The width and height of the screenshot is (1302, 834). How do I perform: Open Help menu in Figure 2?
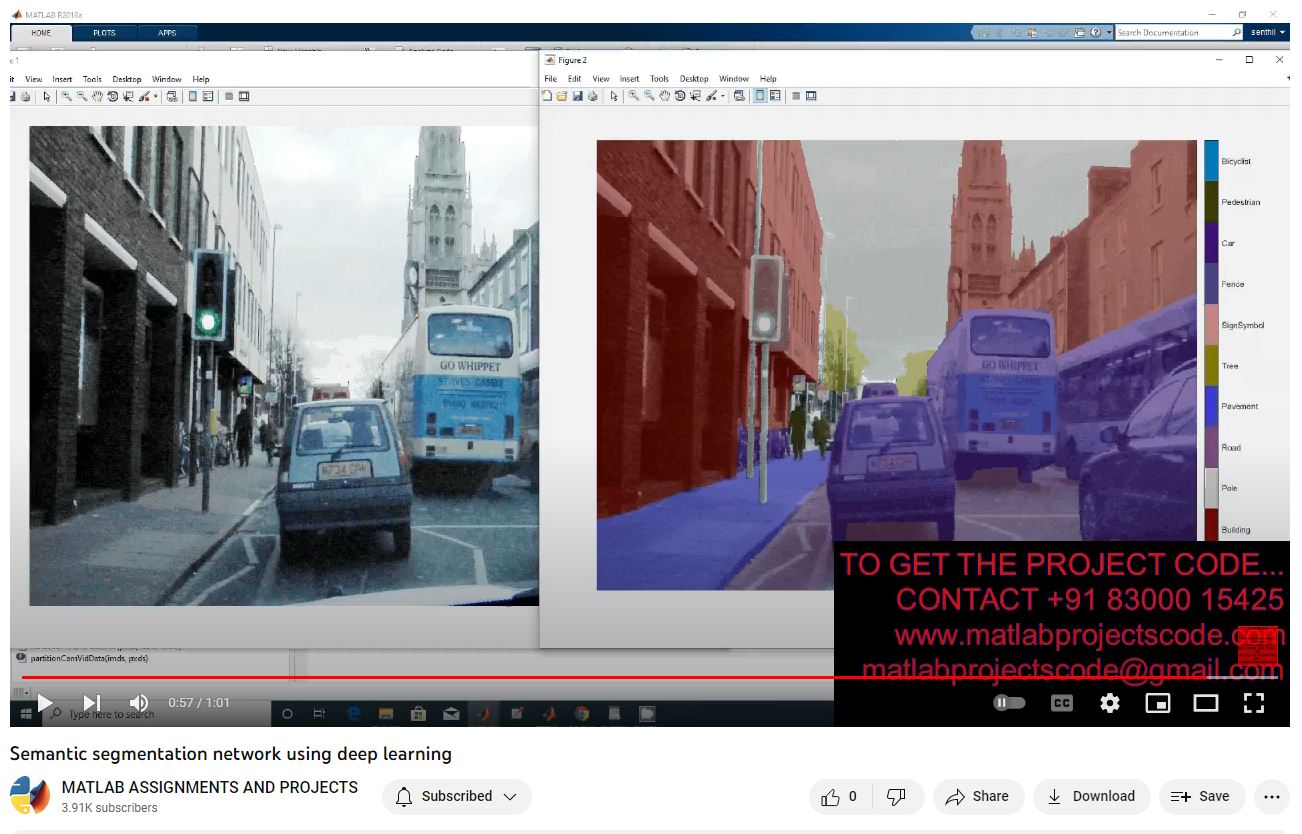pos(768,79)
